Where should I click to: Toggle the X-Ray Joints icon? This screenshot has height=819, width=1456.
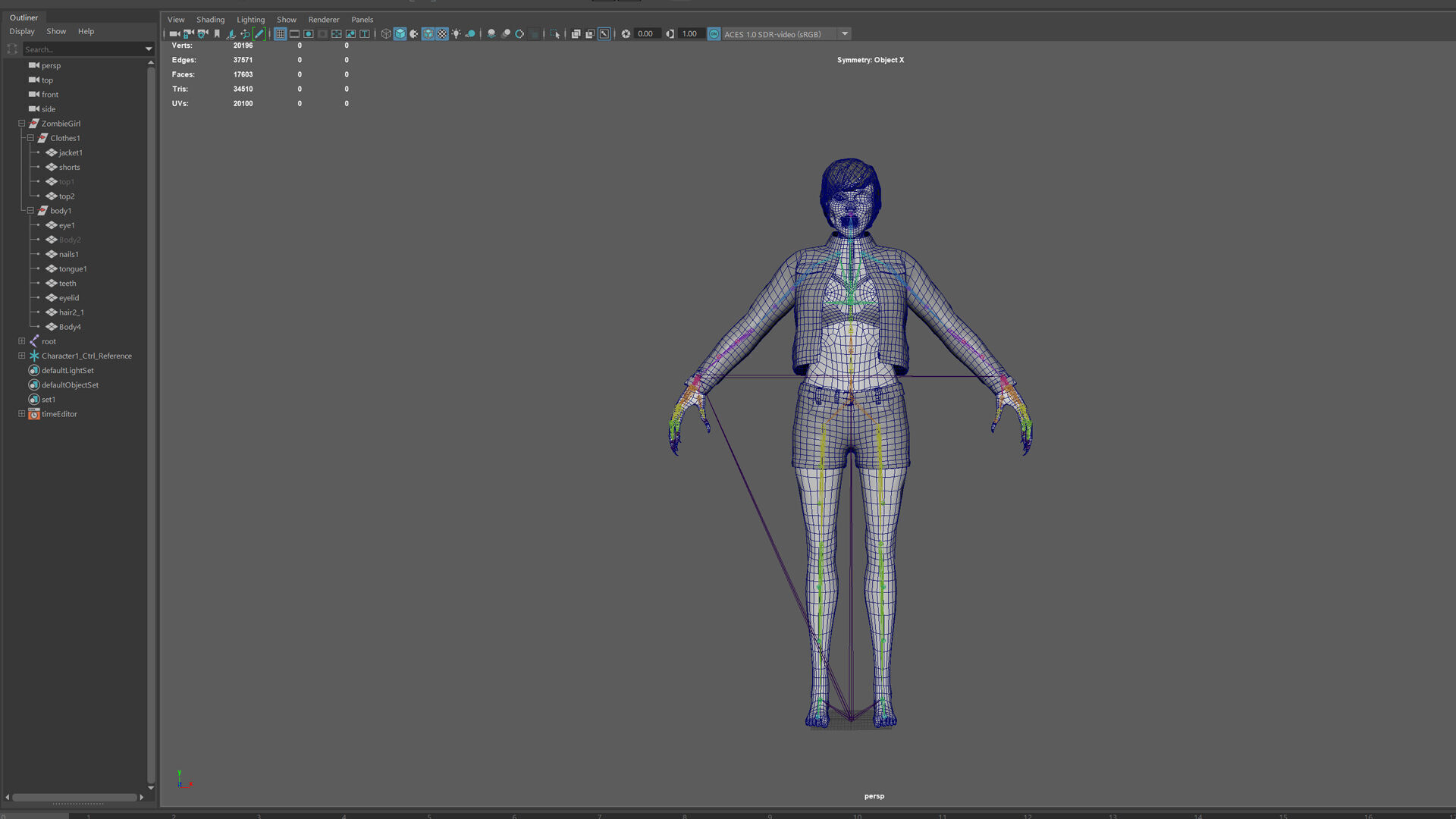tap(604, 34)
